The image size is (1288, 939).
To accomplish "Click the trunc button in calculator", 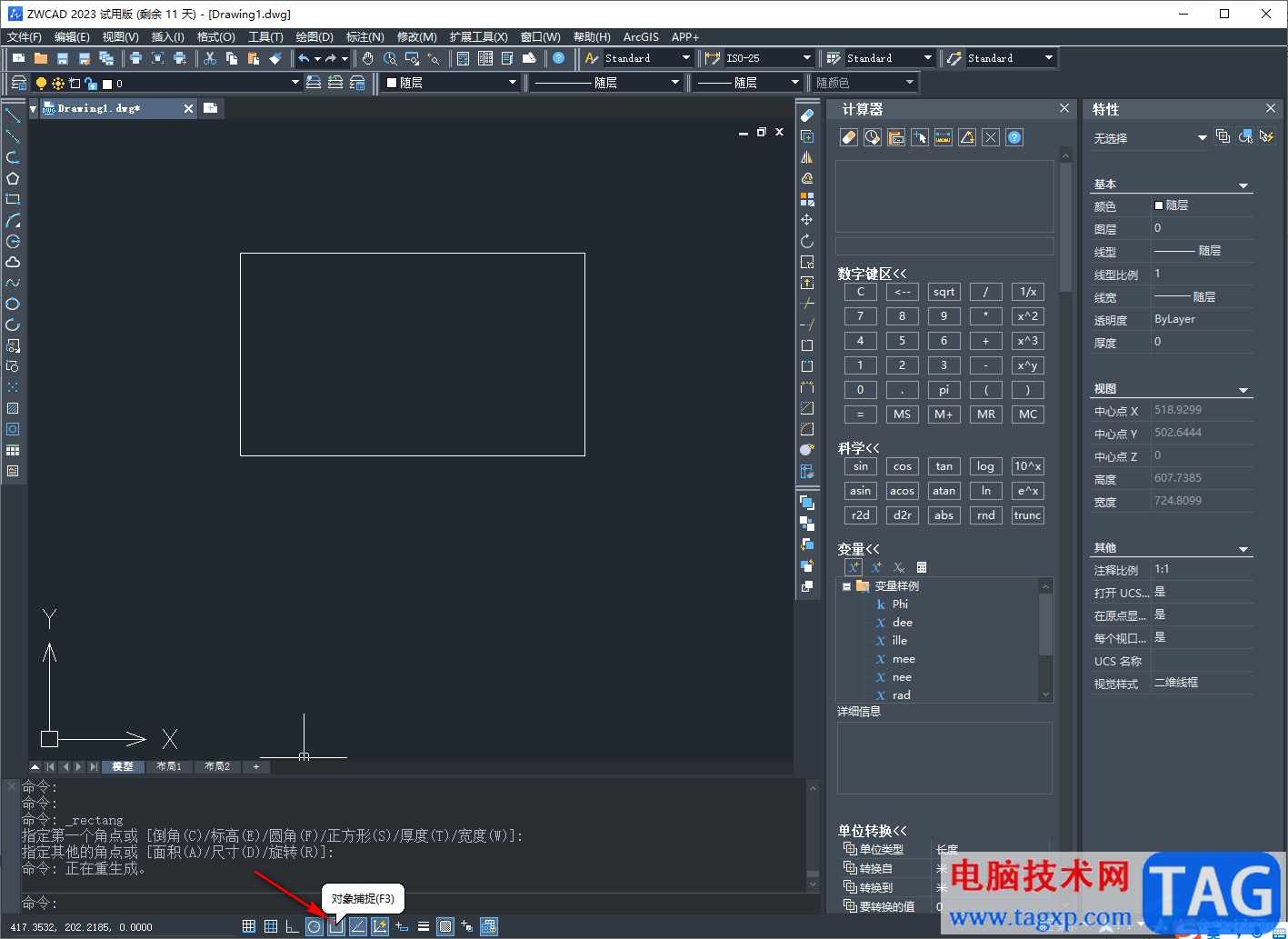I will 1028,515.
